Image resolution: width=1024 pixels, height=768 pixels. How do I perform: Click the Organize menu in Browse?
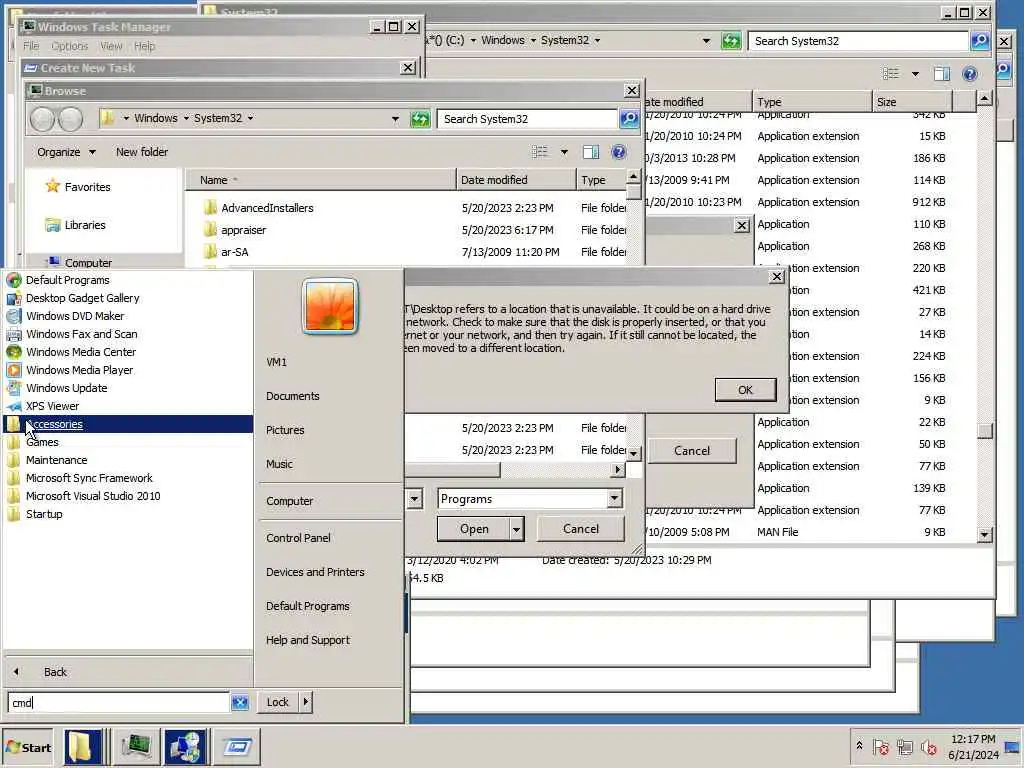click(66, 152)
